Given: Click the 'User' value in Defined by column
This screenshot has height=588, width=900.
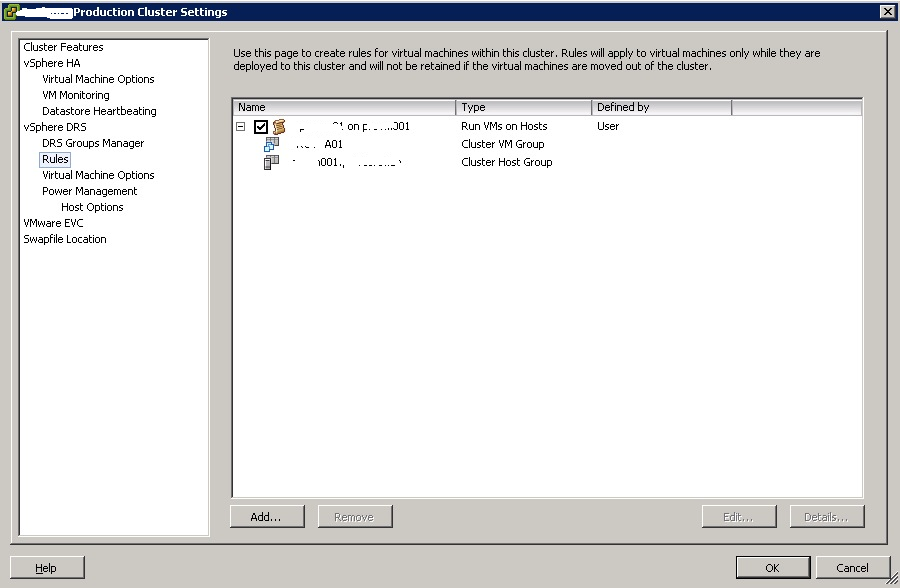Looking at the screenshot, I should tap(608, 126).
